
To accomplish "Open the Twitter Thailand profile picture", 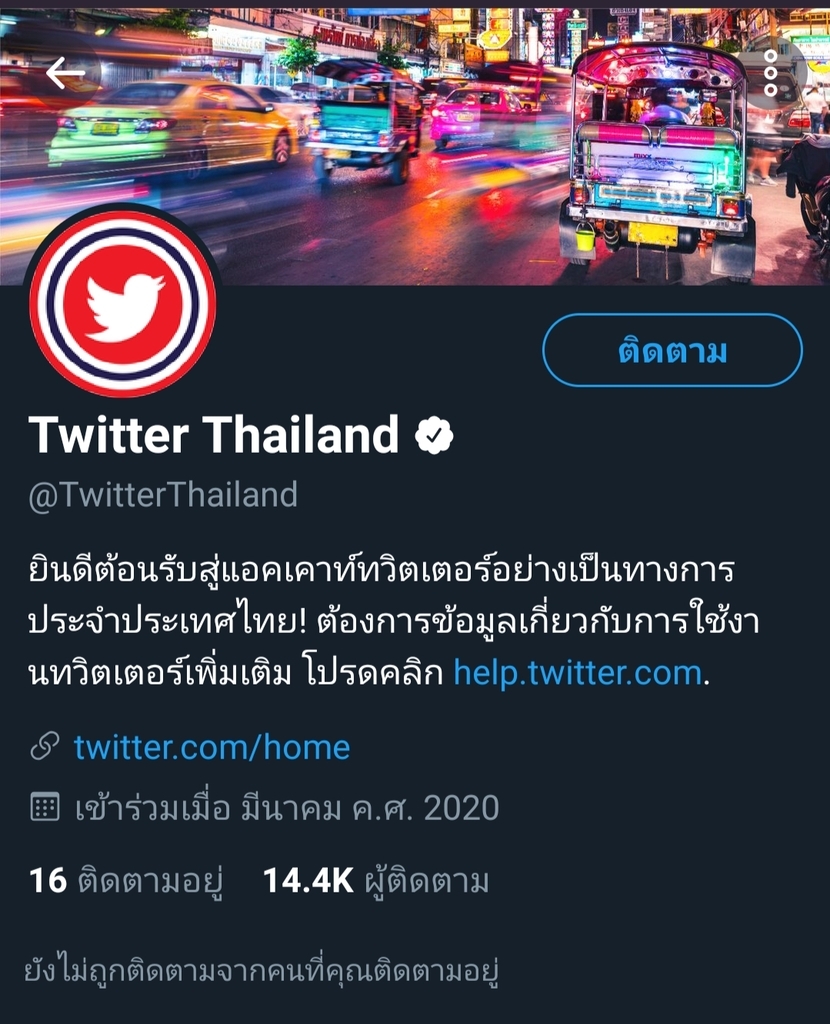I will pos(123,304).
